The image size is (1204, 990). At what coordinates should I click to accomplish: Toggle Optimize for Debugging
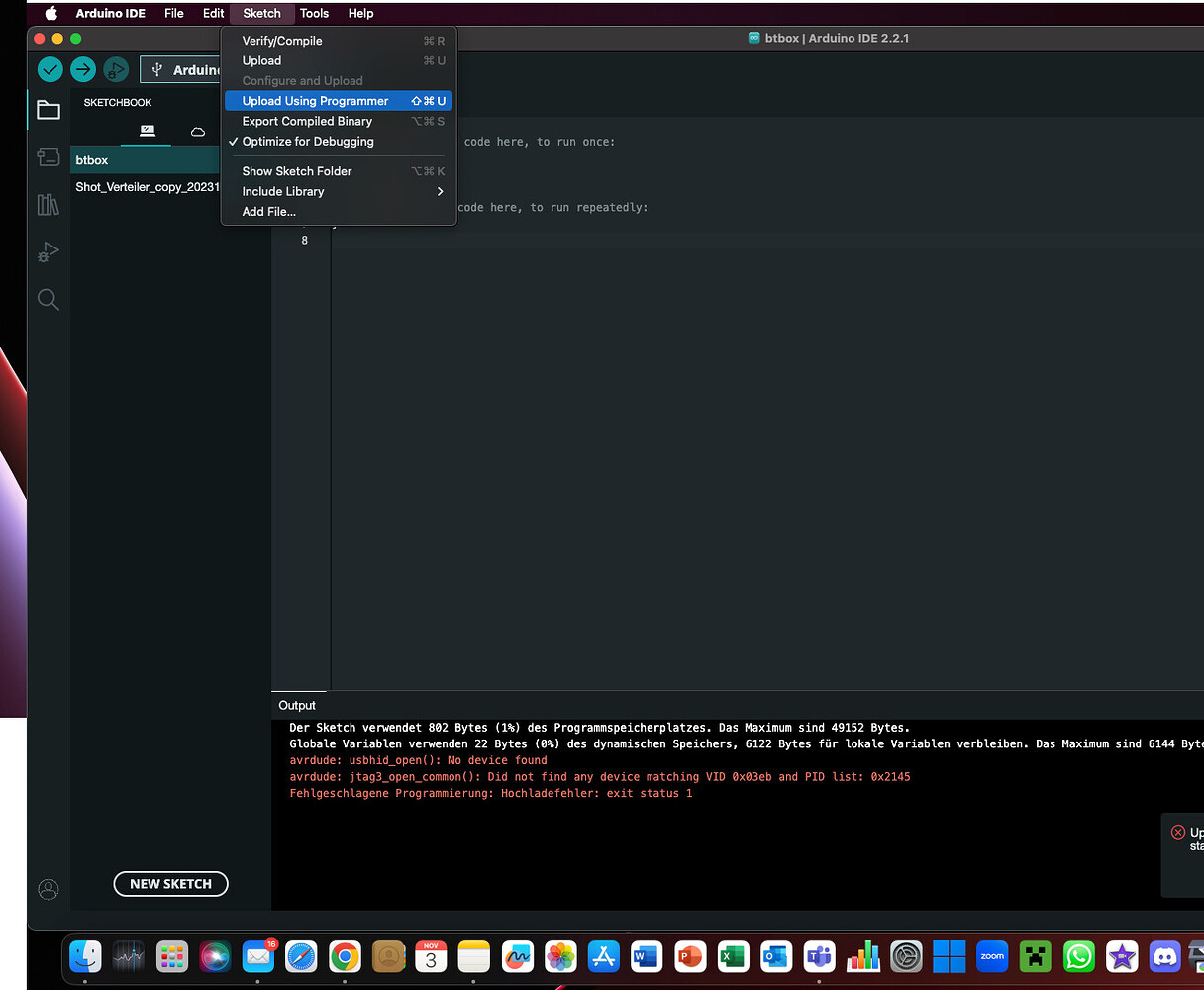tap(339, 142)
